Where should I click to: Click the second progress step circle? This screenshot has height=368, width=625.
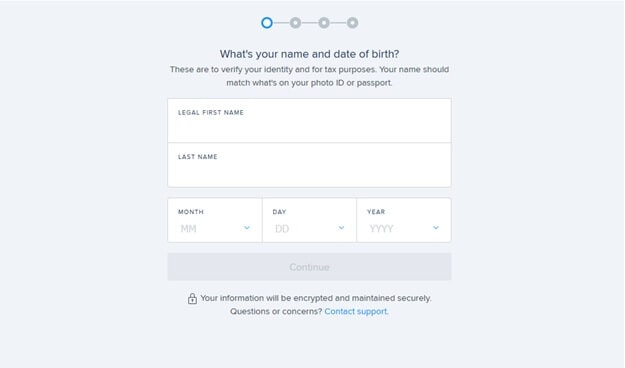click(x=295, y=23)
